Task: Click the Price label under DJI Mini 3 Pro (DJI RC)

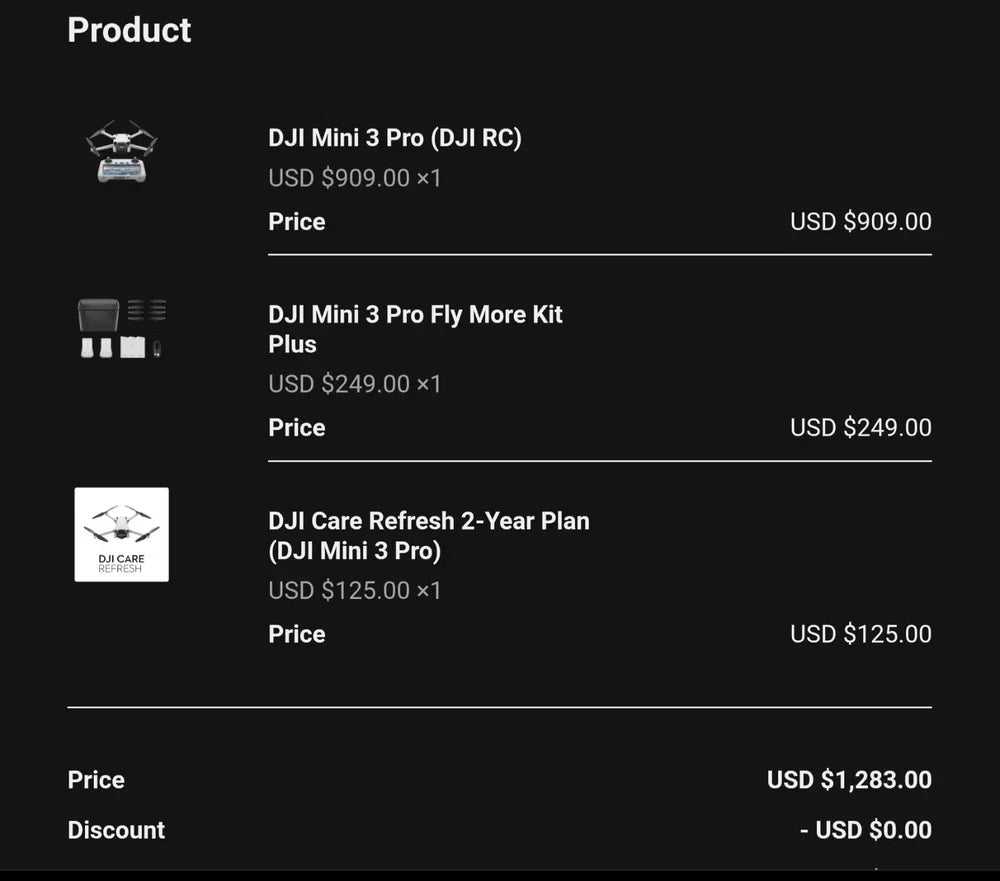Action: pyautogui.click(x=297, y=222)
